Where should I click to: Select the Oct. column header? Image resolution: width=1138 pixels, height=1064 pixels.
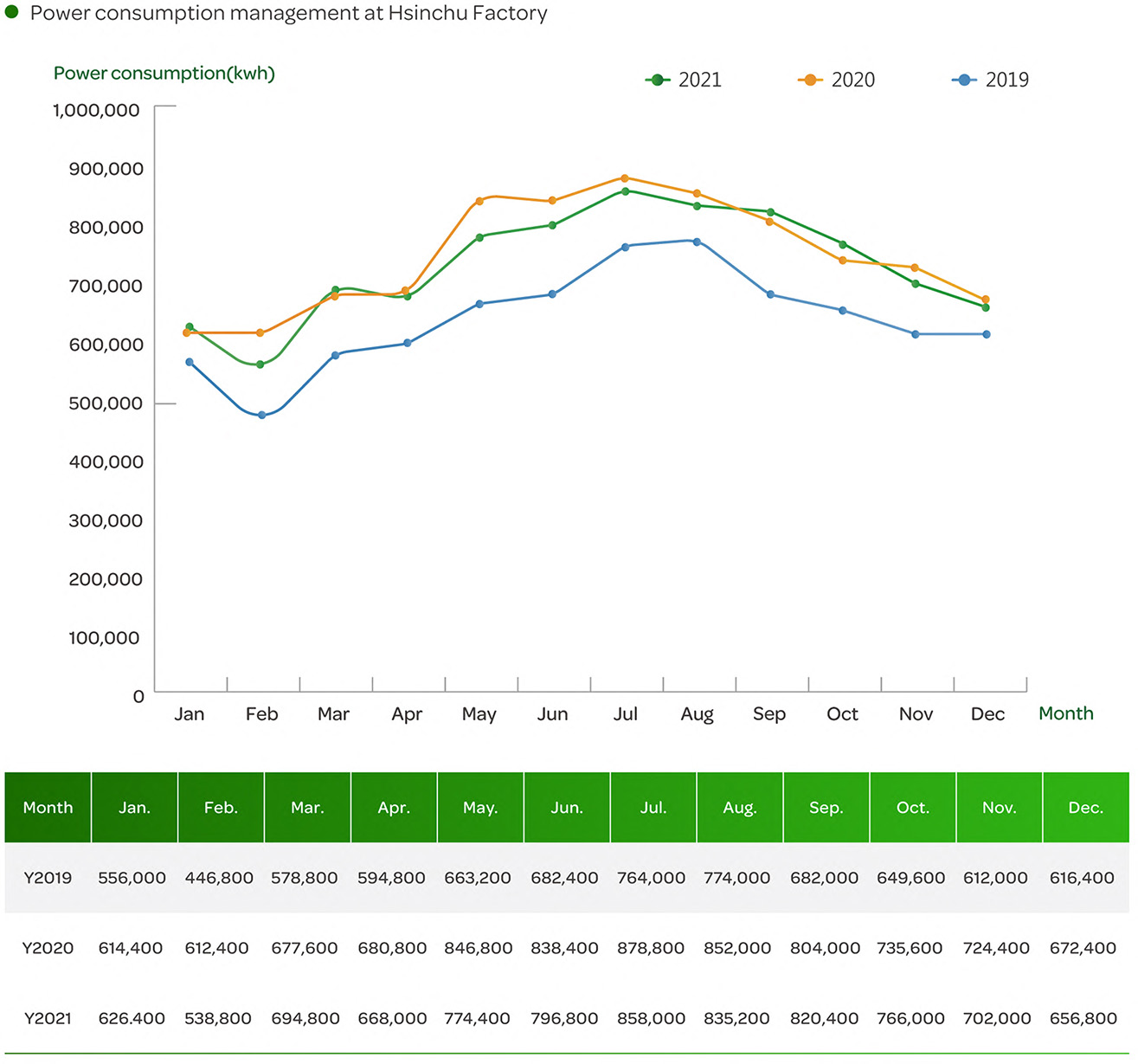[913, 808]
